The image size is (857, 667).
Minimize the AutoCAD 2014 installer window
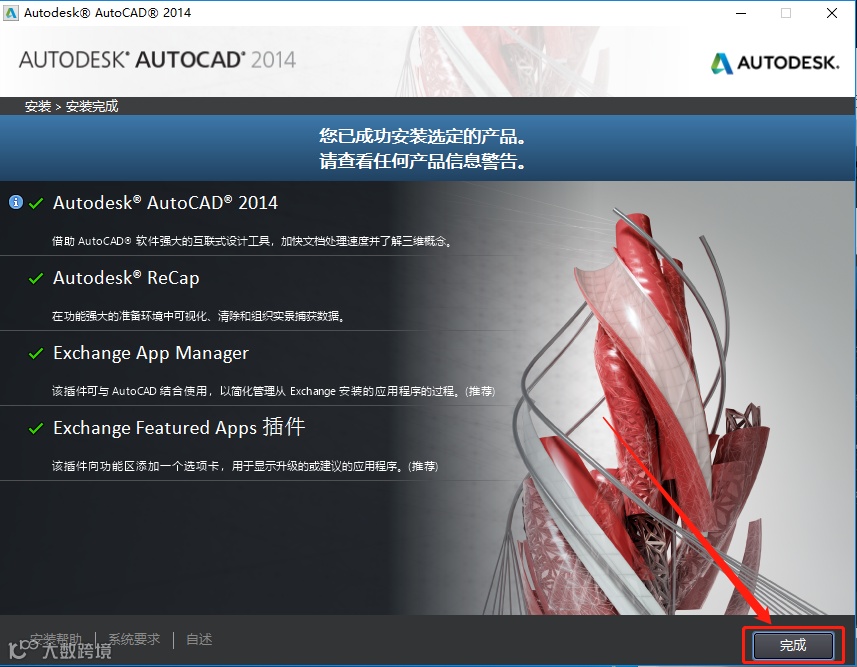tap(741, 13)
